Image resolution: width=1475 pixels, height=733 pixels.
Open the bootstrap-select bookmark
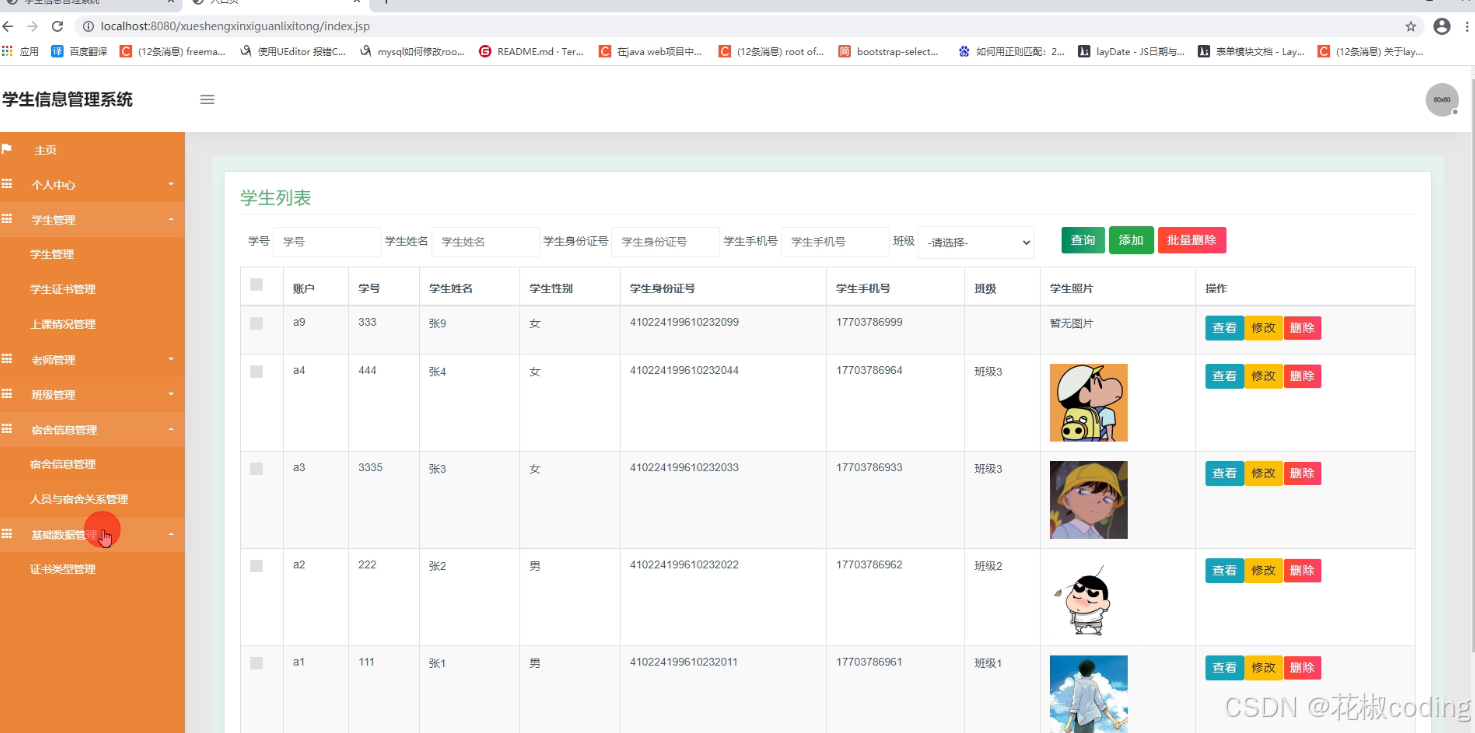(x=888, y=51)
